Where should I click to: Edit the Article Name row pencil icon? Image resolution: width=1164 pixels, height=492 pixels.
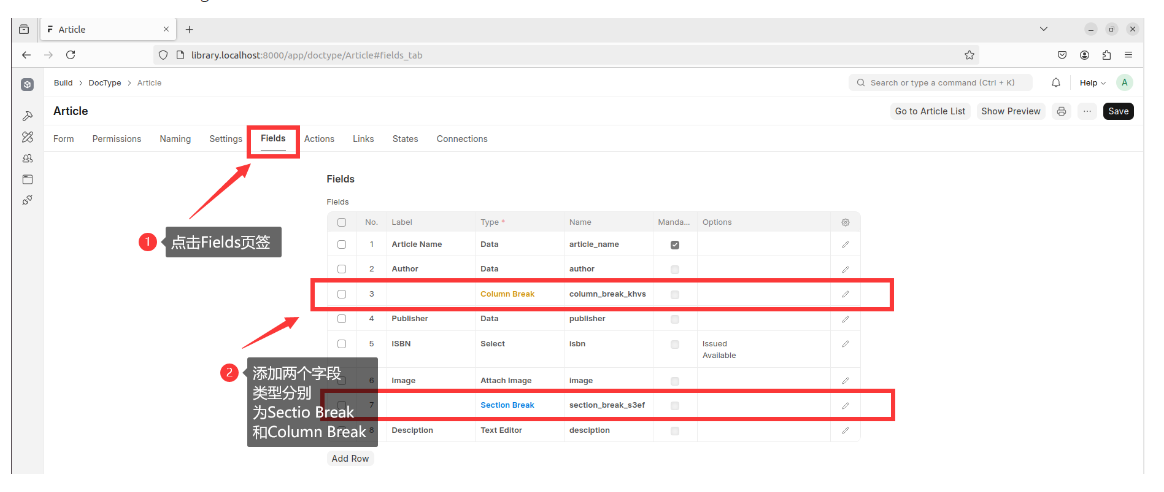tap(845, 244)
